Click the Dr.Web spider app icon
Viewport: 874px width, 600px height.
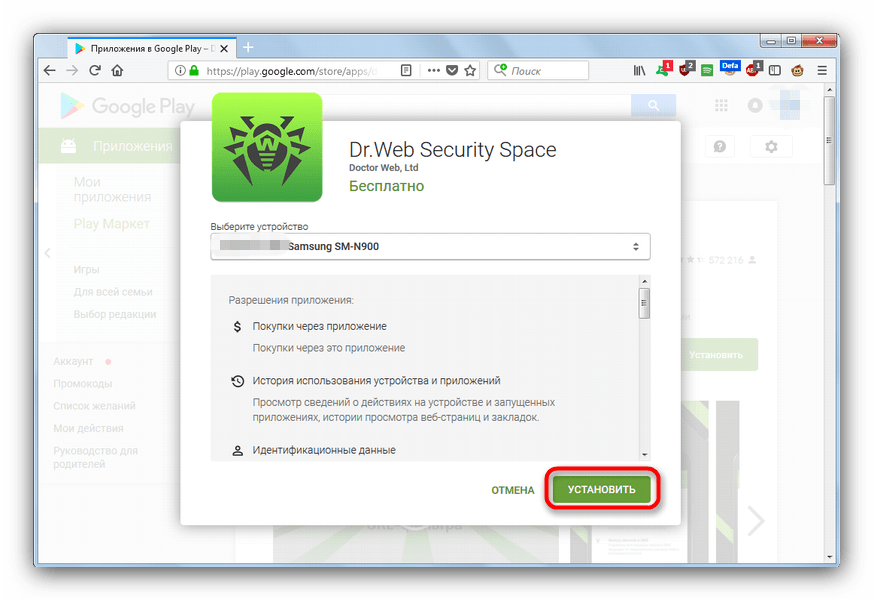coord(267,147)
